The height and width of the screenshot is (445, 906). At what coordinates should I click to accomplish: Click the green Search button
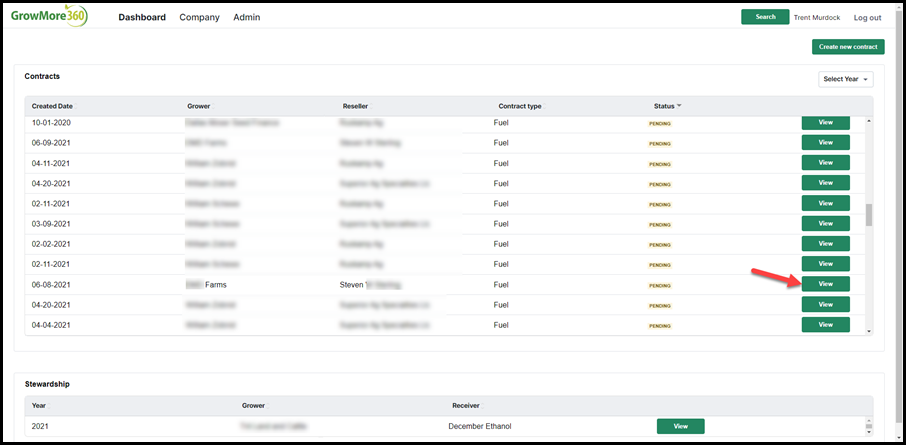click(765, 17)
